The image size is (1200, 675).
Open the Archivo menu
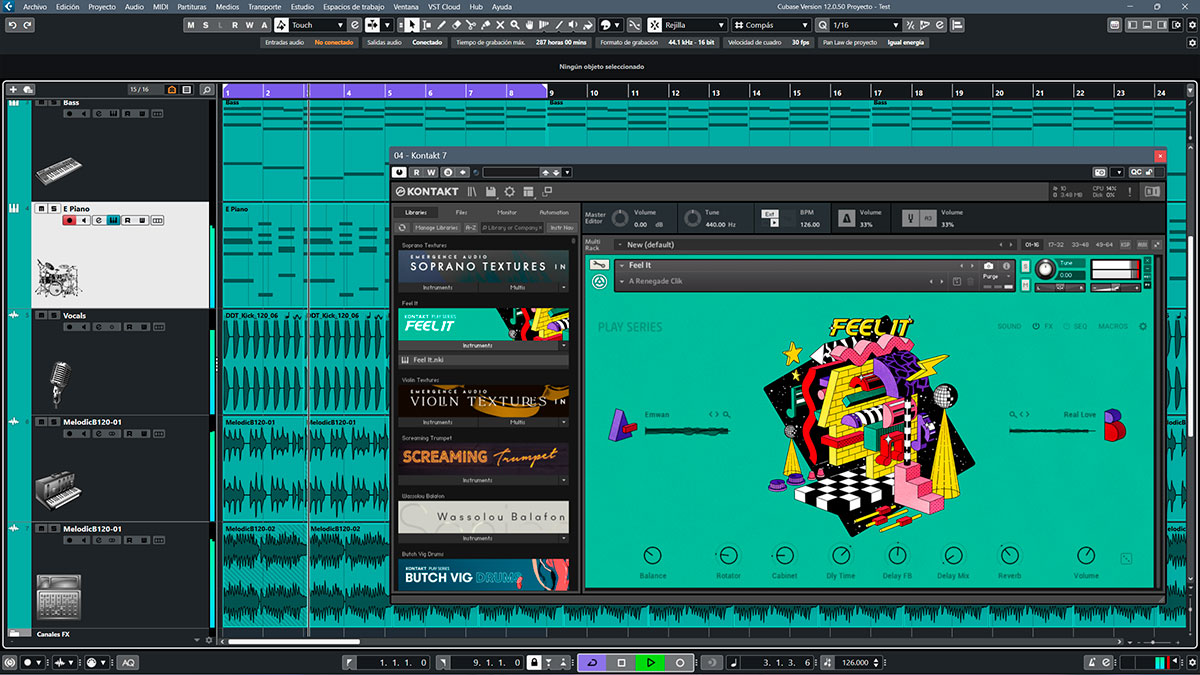pos(35,6)
